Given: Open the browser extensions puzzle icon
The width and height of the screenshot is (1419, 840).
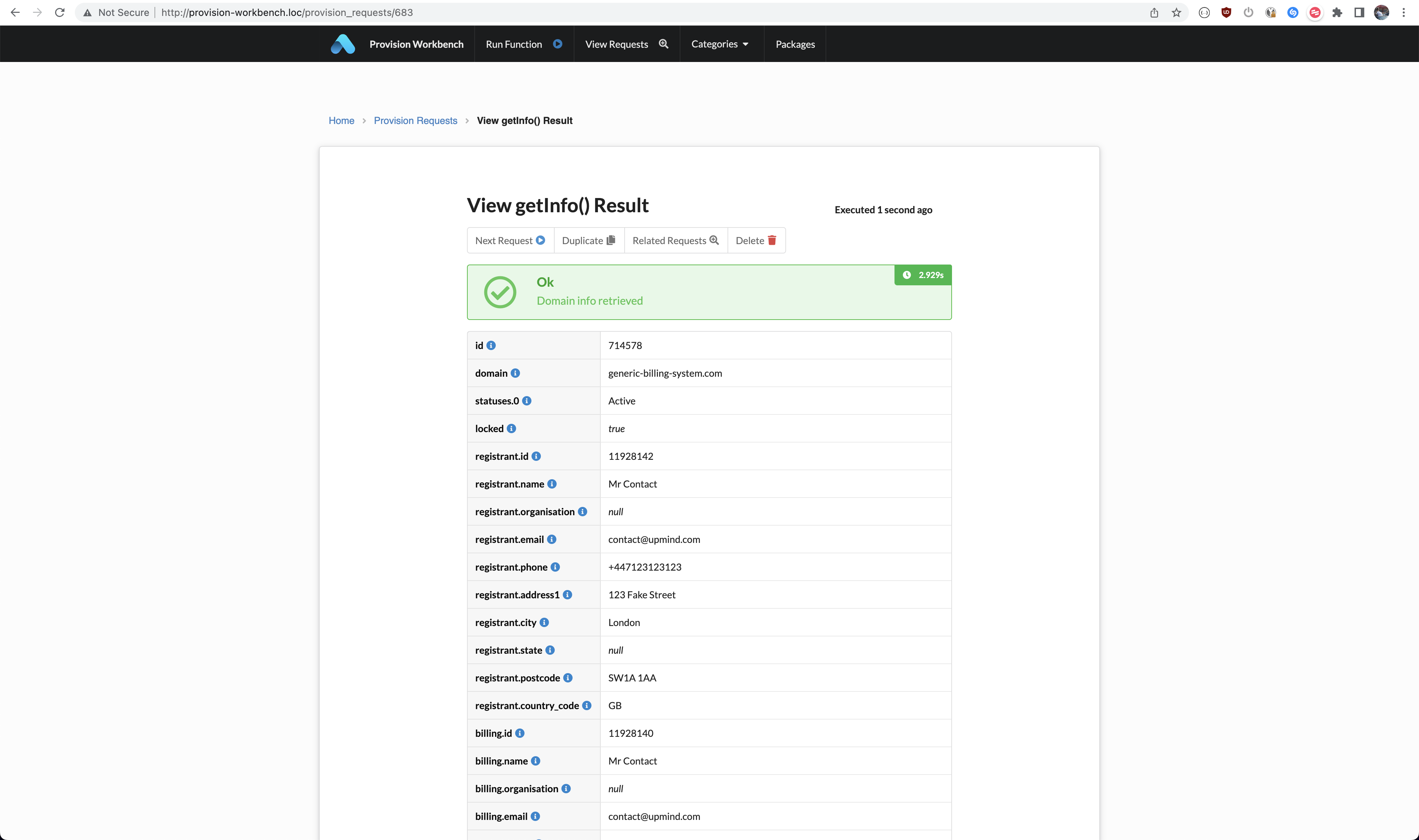Looking at the screenshot, I should [x=1337, y=12].
